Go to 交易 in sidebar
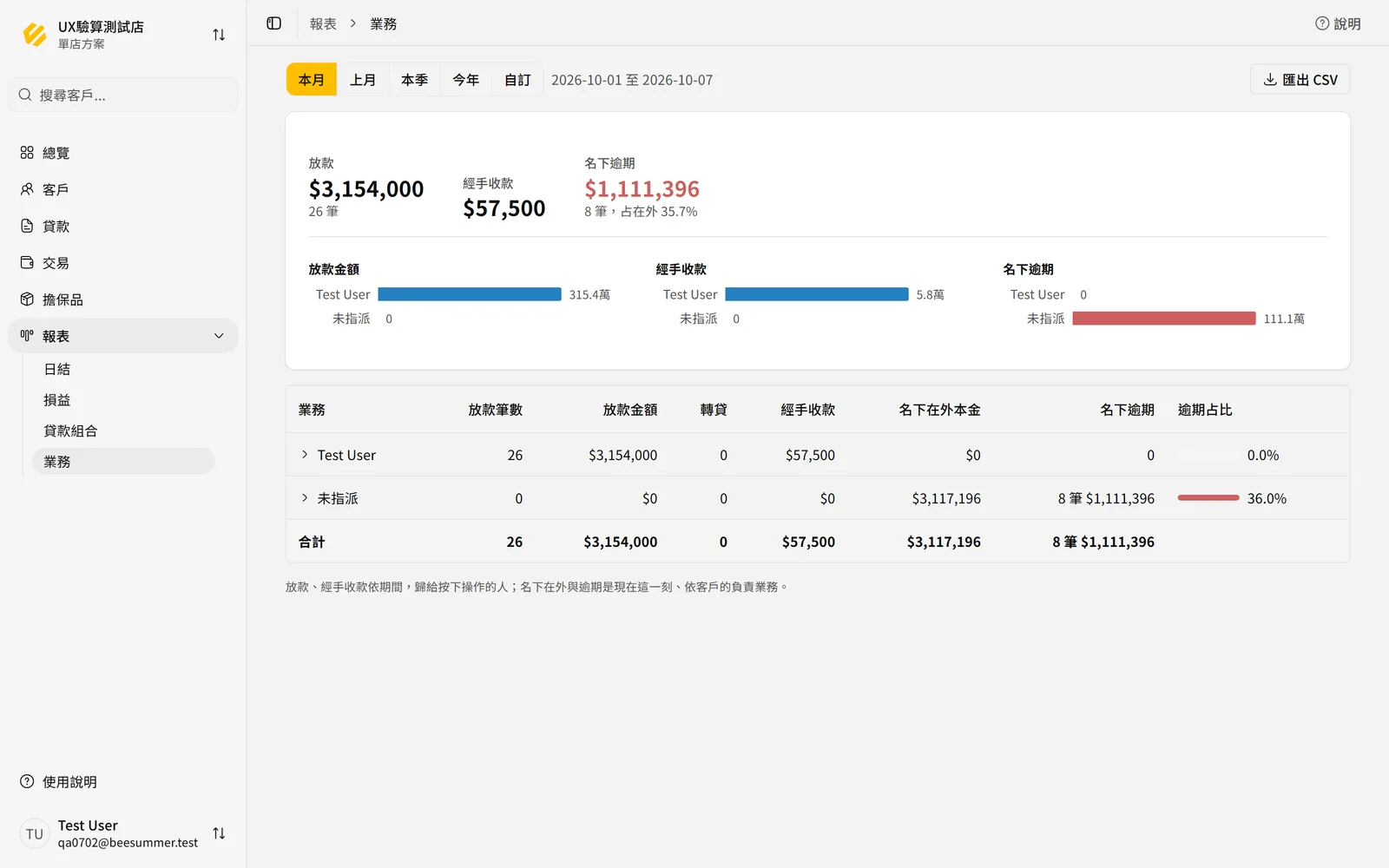Viewport: 1389px width, 868px height. click(x=123, y=262)
